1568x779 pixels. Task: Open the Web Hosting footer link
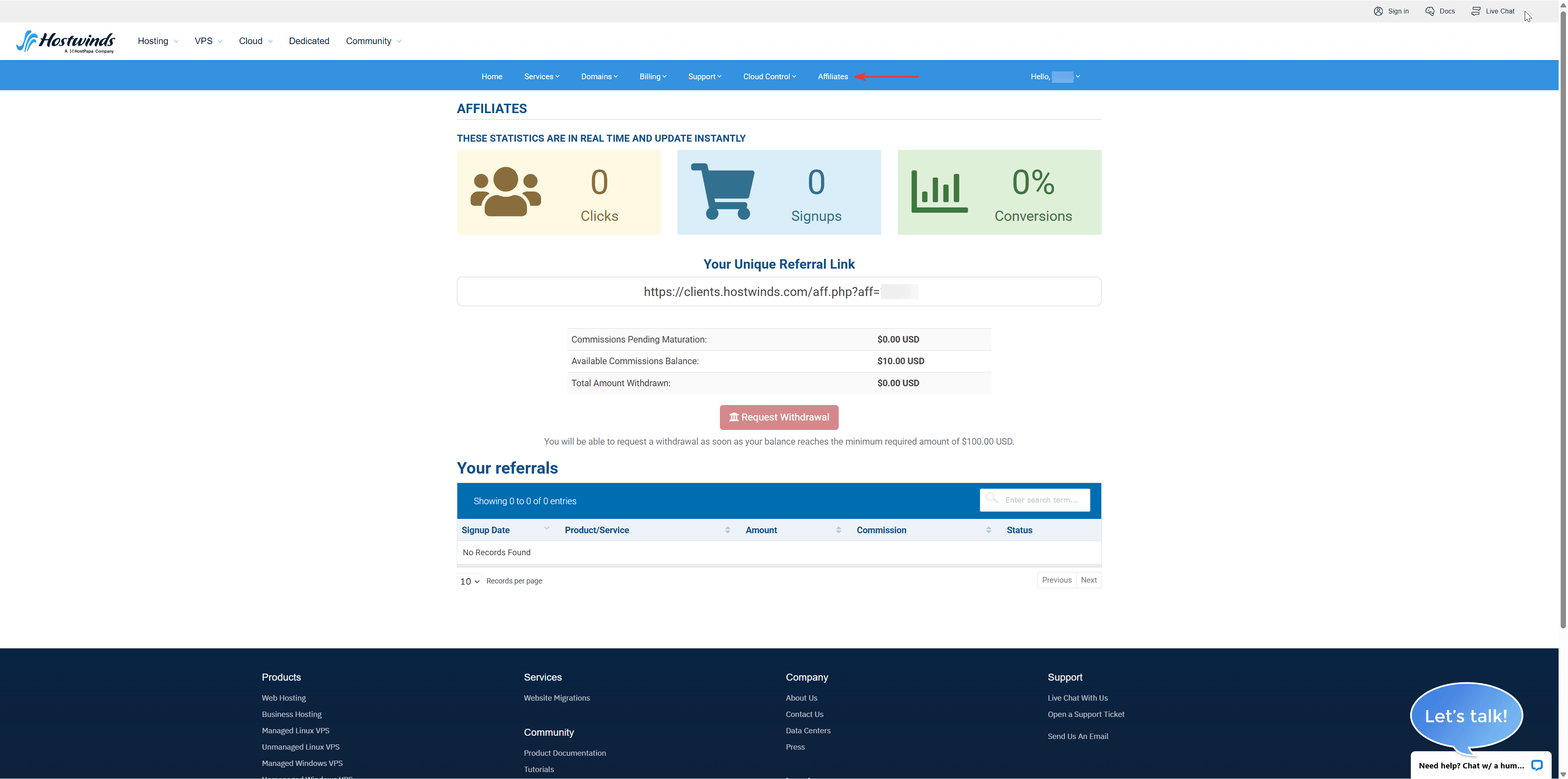pos(284,698)
